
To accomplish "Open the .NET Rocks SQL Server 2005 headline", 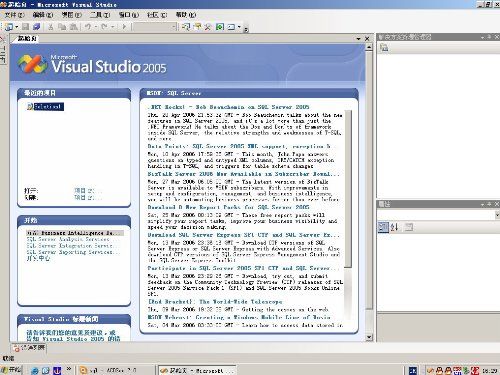I will click(x=229, y=107).
